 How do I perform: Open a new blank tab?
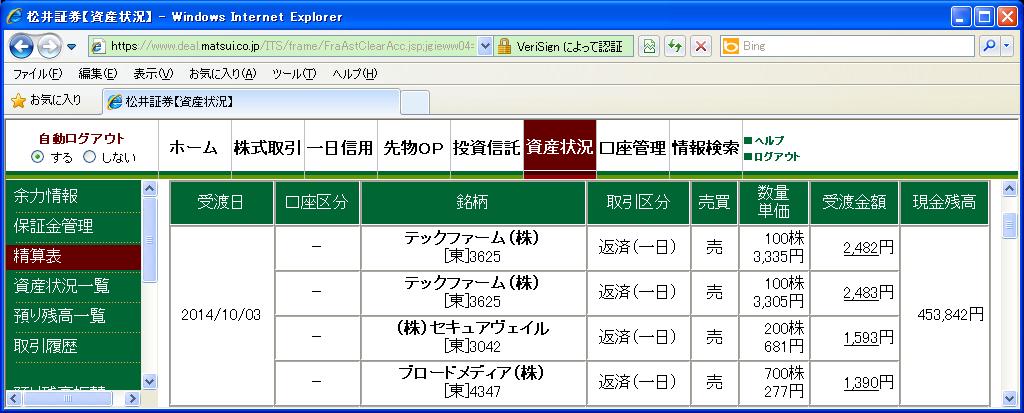coord(415,102)
